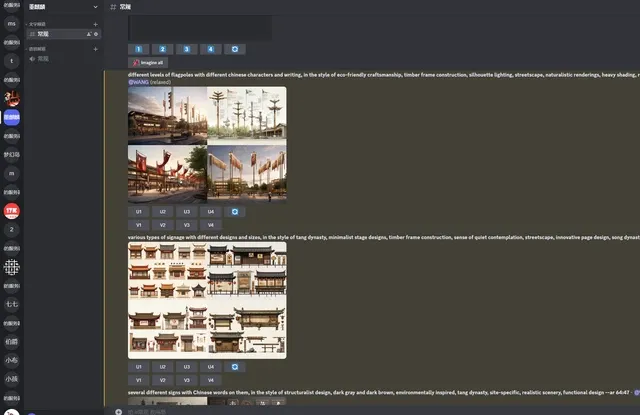The image size is (640, 415).
Task: Click U1 under the flagpoles image grid
Action: pyautogui.click(x=138, y=212)
